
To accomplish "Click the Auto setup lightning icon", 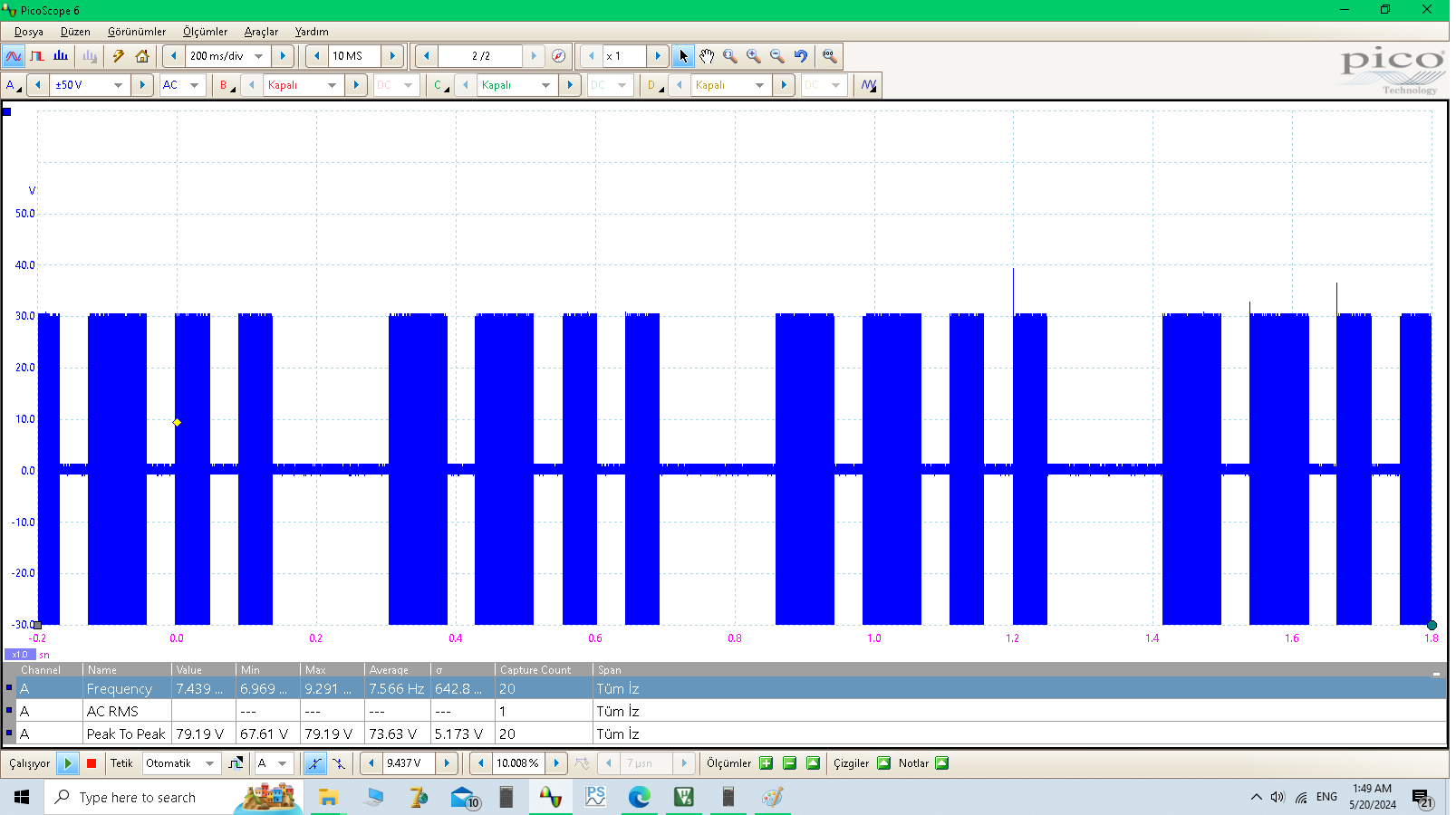I will (119, 56).
